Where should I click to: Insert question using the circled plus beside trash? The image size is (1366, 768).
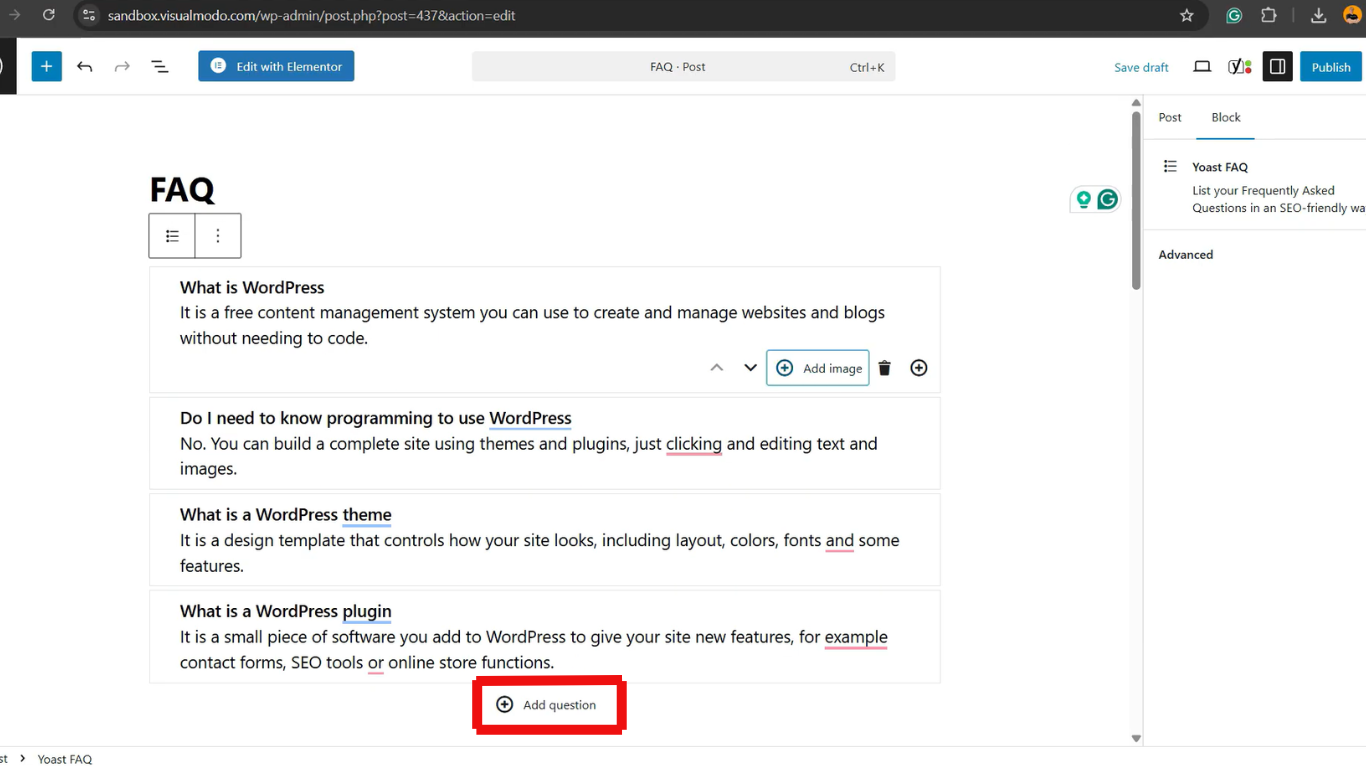coord(919,368)
